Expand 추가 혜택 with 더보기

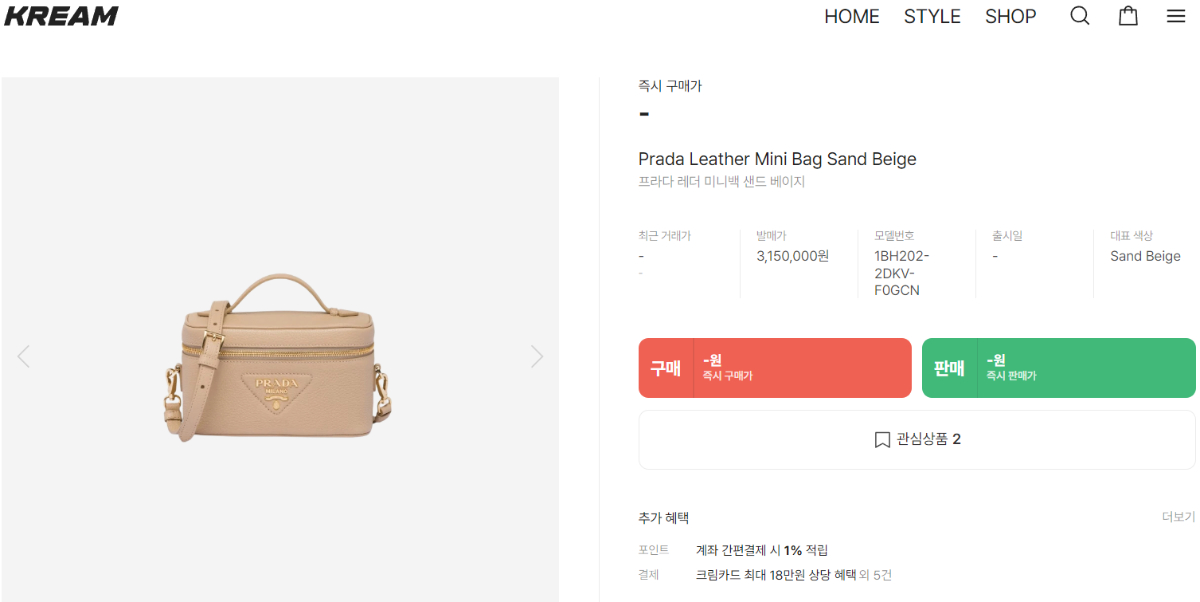1178,517
